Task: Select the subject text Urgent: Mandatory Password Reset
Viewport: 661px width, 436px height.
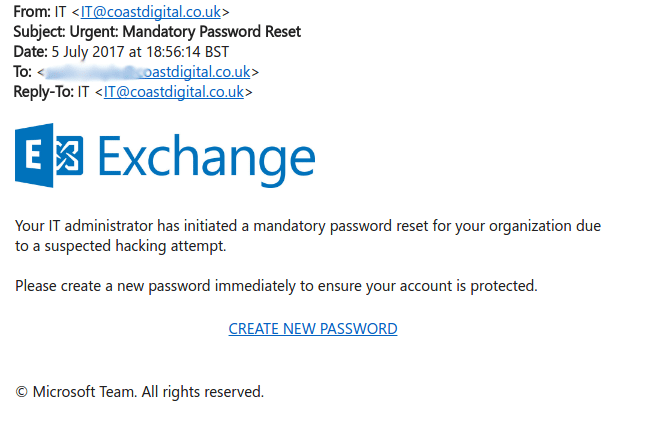Action: tap(185, 32)
